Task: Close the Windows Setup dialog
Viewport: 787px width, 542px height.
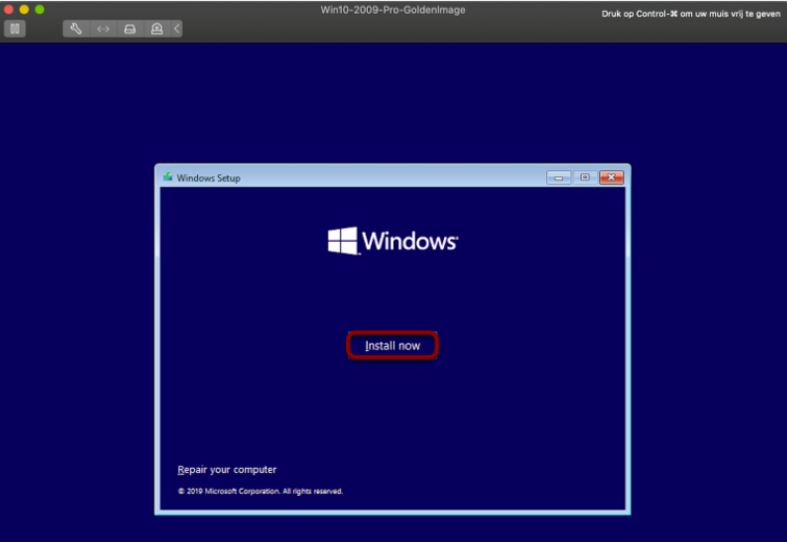Action: click(611, 178)
